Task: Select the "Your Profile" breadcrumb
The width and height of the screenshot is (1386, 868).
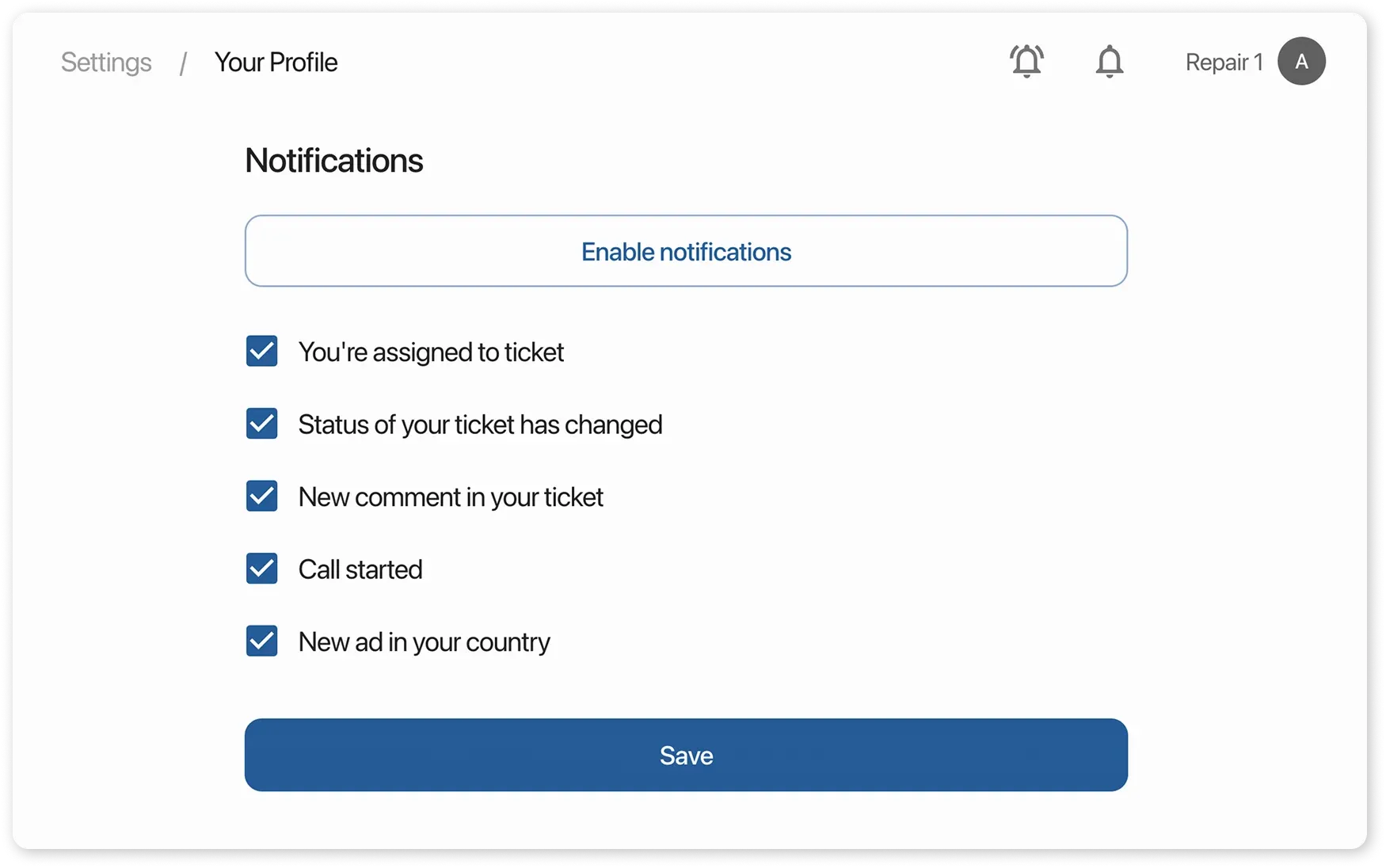Action: (x=276, y=62)
